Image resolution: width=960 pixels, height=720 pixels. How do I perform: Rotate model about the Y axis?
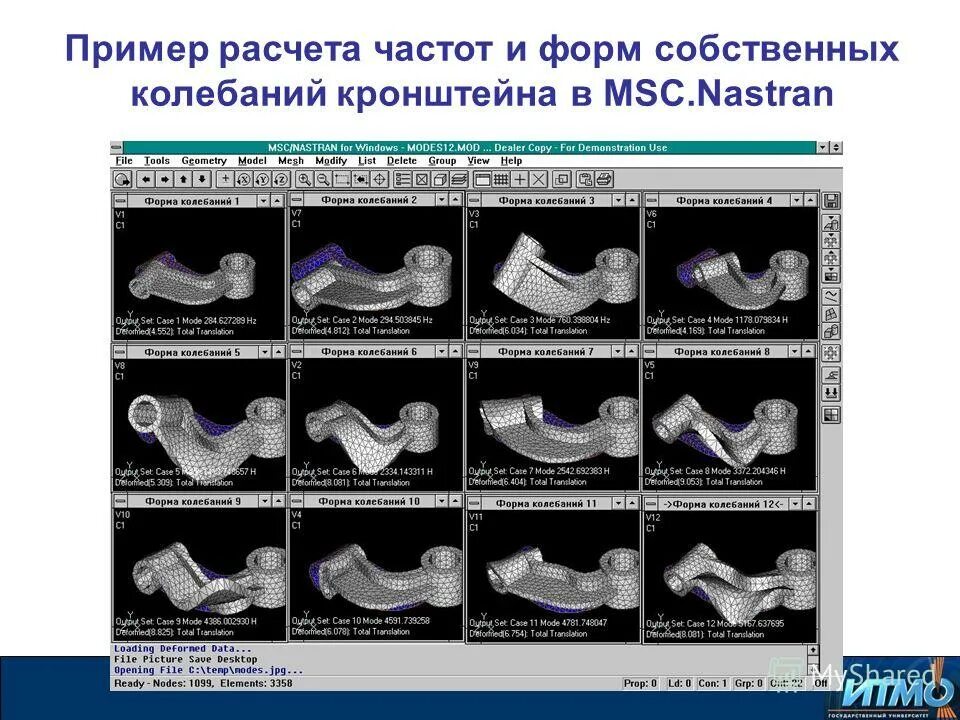click(x=263, y=179)
